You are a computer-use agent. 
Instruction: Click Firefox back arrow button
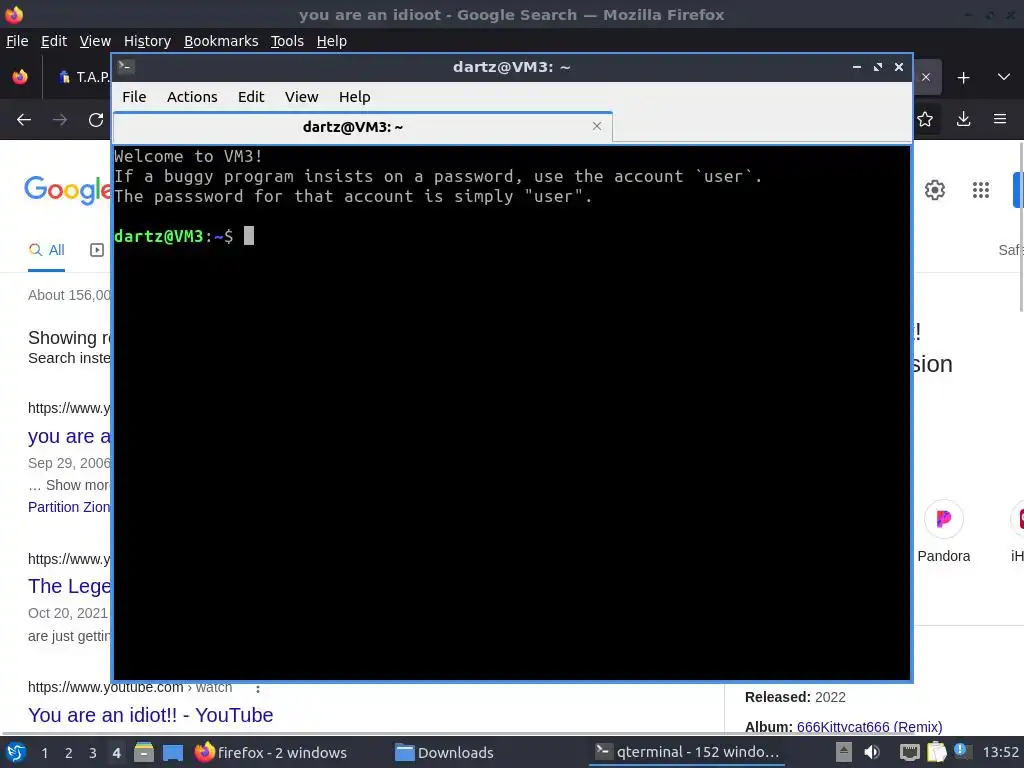[24, 120]
